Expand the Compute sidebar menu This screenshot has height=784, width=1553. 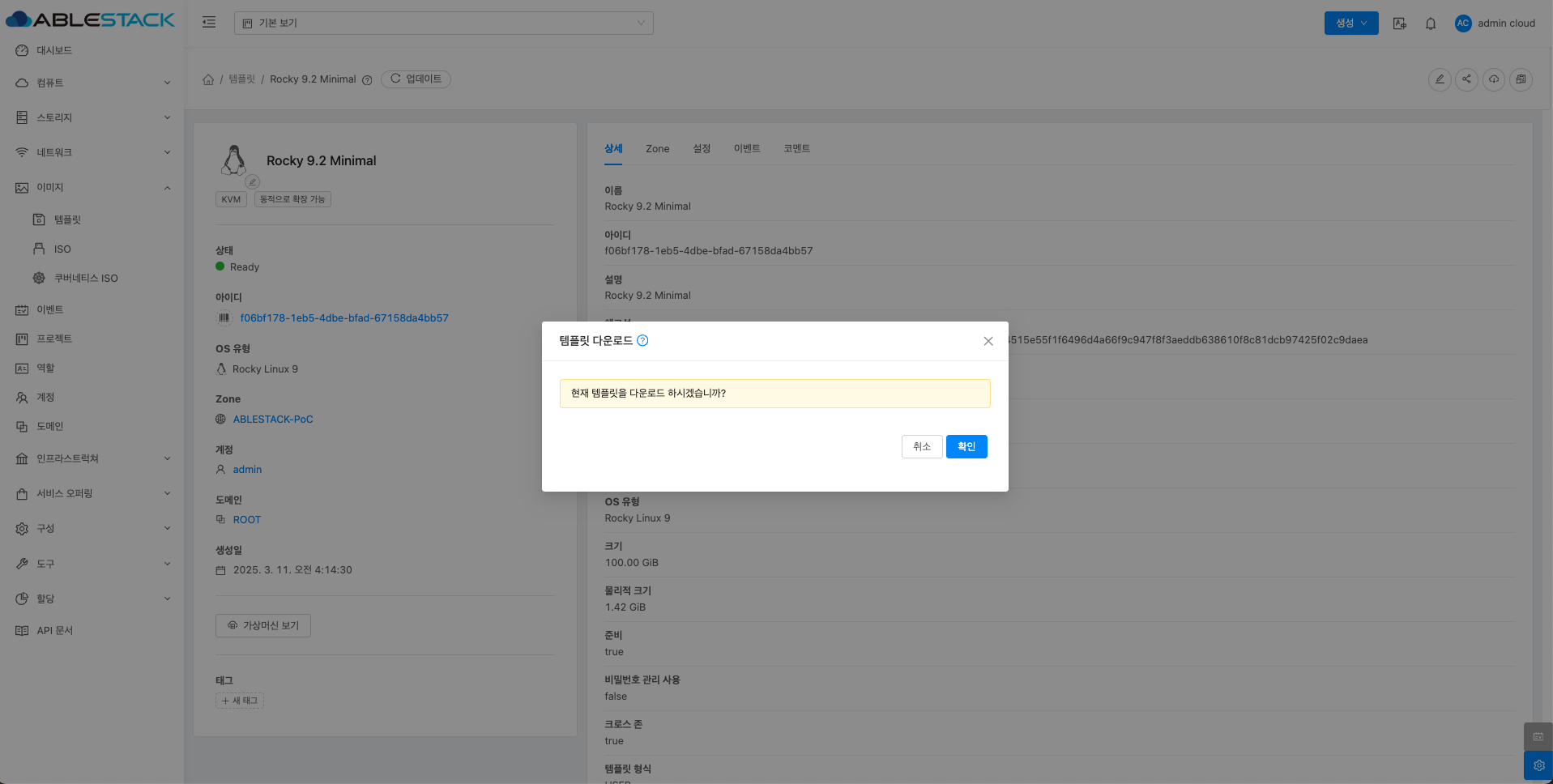click(x=93, y=83)
